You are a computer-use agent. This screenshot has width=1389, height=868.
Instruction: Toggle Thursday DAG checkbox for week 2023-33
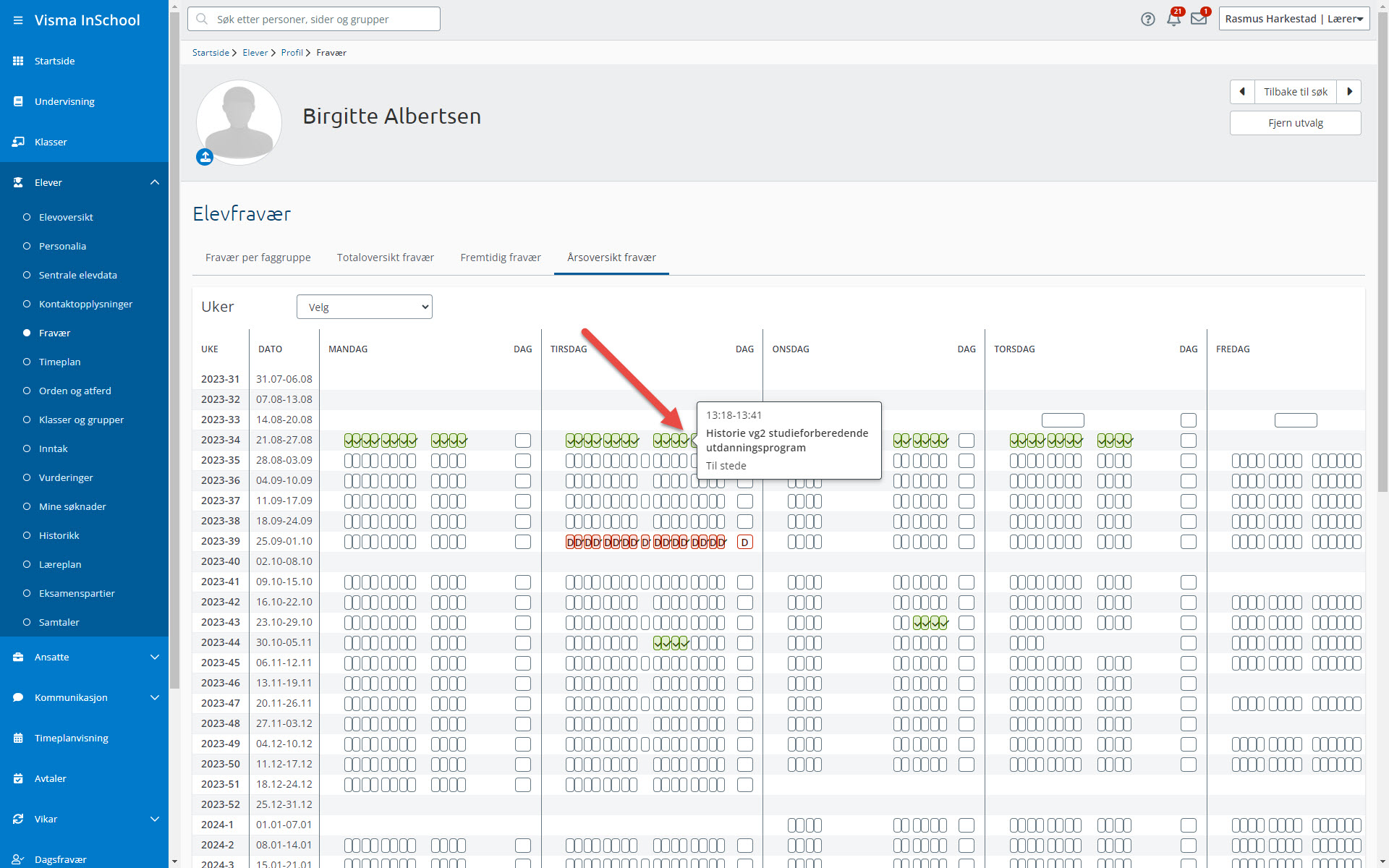1188,420
